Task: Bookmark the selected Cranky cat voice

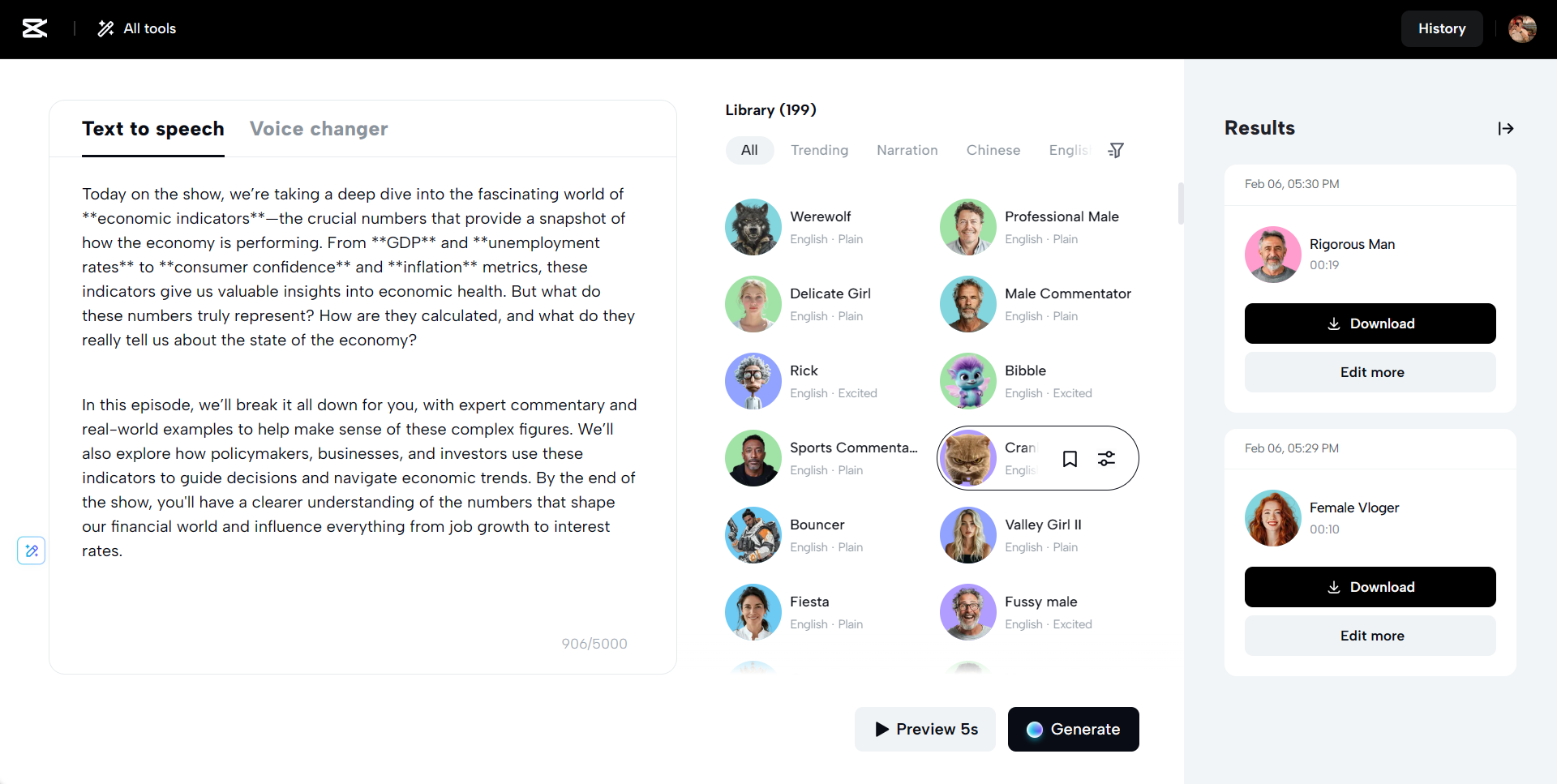Action: pos(1070,459)
